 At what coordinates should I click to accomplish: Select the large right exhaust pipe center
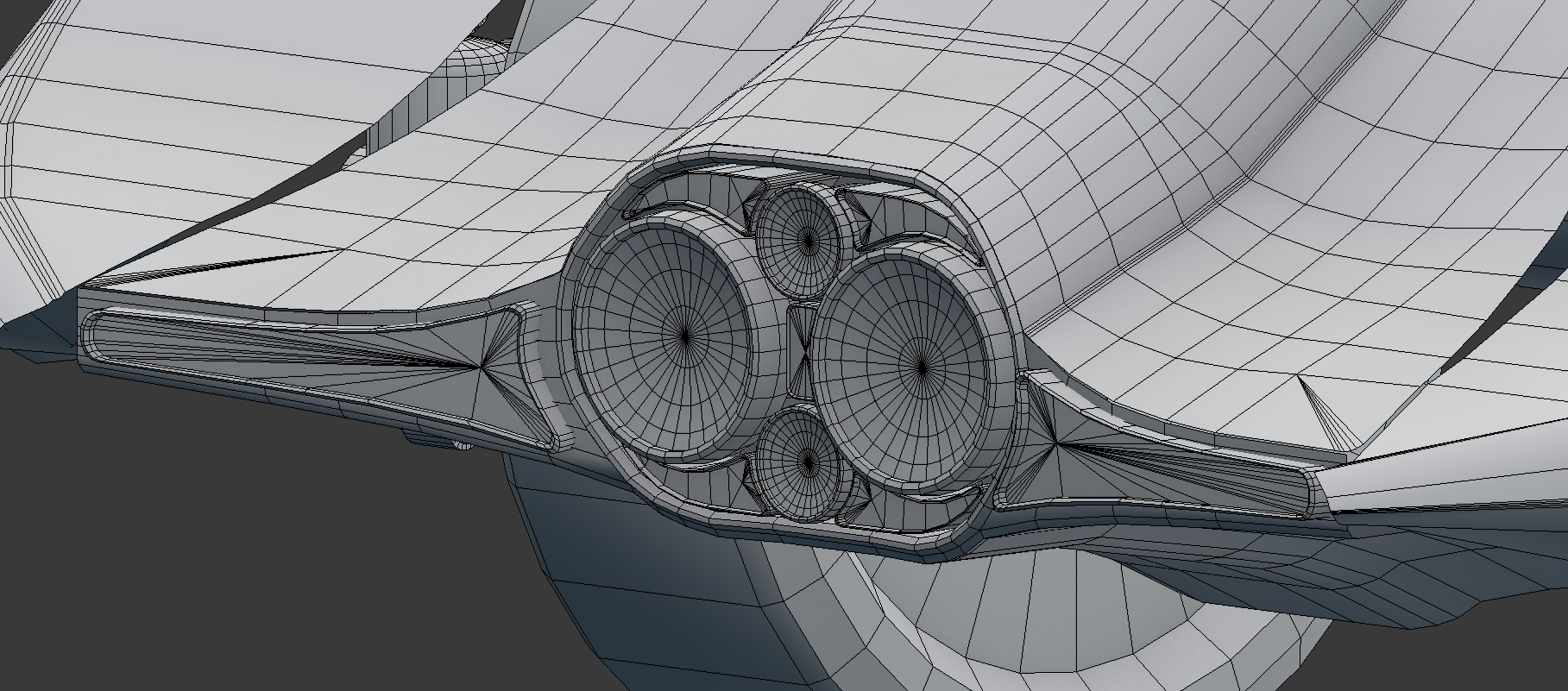(x=923, y=368)
